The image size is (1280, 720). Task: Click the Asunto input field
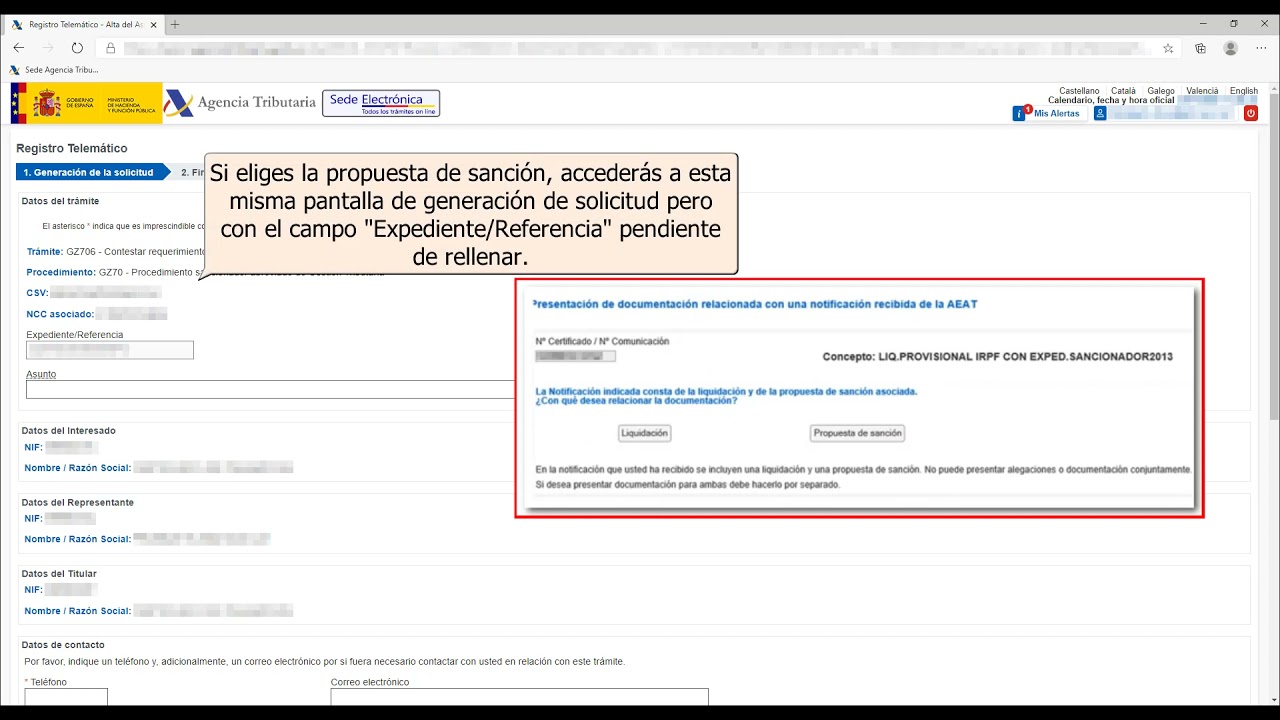tap(270, 389)
